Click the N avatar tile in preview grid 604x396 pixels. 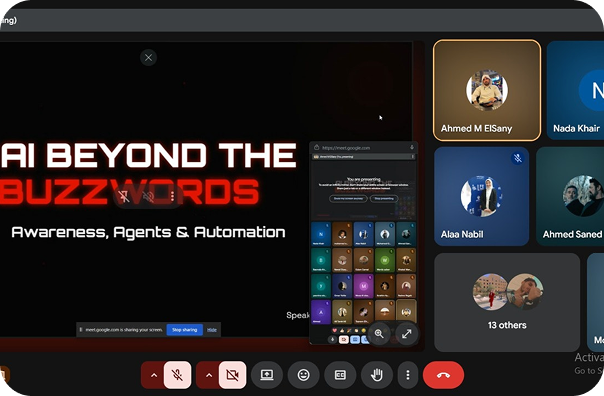click(x=321, y=234)
